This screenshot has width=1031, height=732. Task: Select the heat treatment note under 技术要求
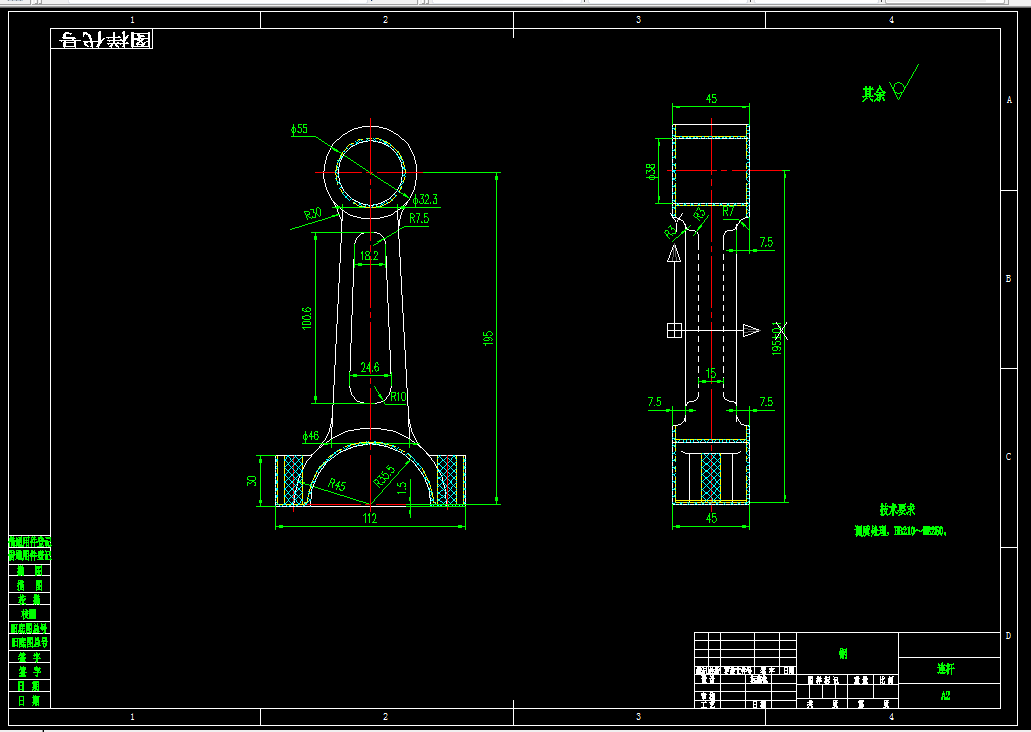[901, 531]
